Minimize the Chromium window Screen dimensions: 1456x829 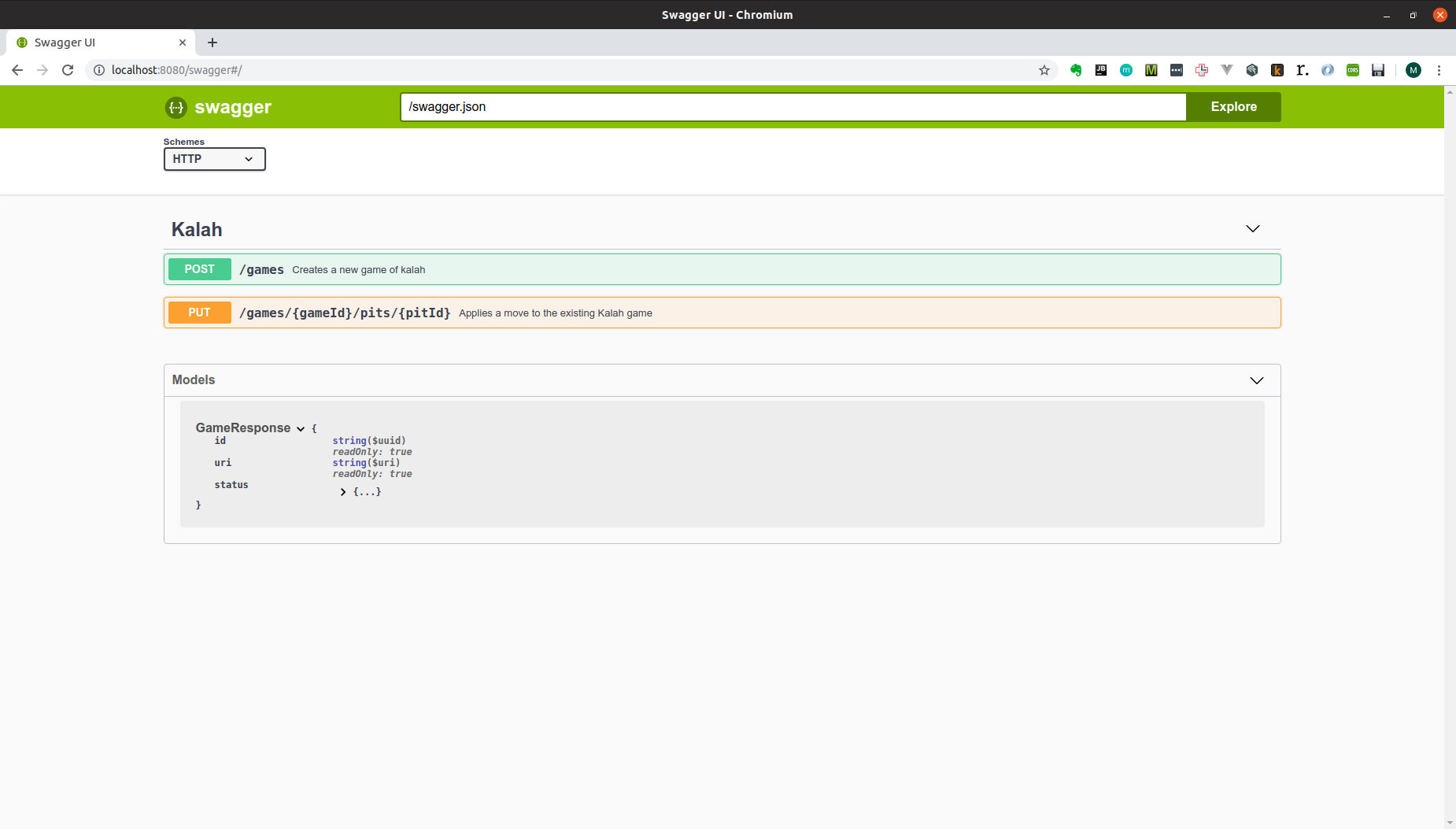tap(1387, 15)
